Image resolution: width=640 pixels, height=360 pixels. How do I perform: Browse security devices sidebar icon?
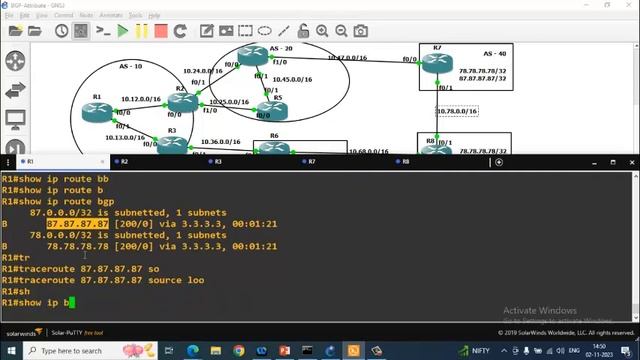coord(15,147)
